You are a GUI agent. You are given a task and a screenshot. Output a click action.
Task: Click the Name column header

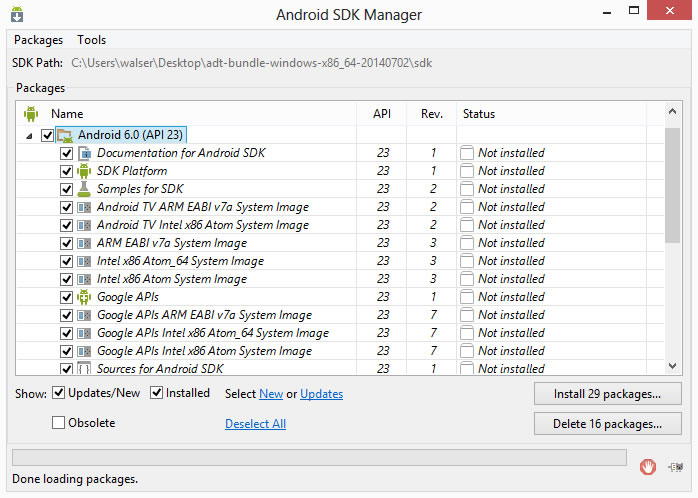67,114
